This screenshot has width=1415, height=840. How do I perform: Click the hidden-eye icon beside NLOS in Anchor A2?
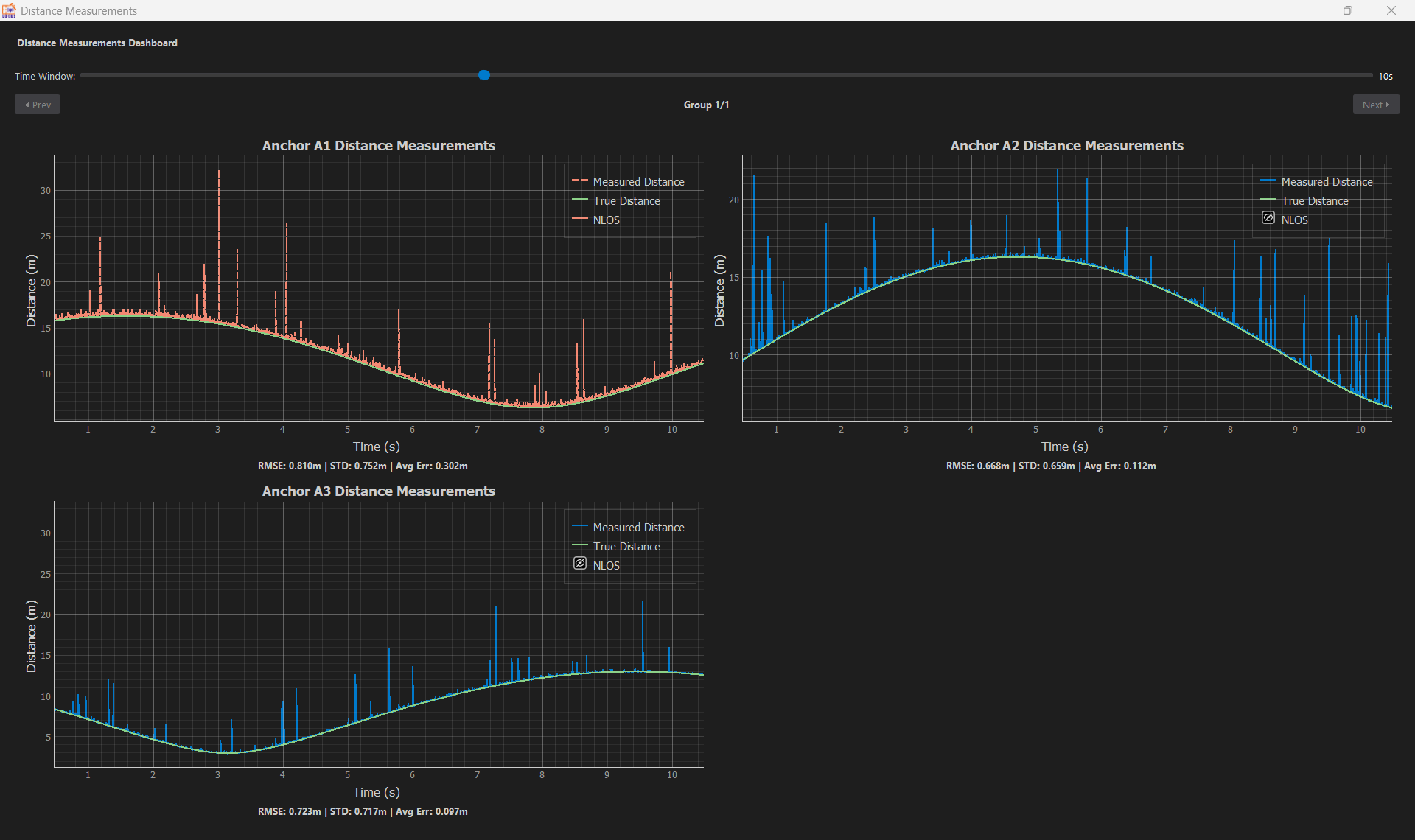click(1268, 217)
